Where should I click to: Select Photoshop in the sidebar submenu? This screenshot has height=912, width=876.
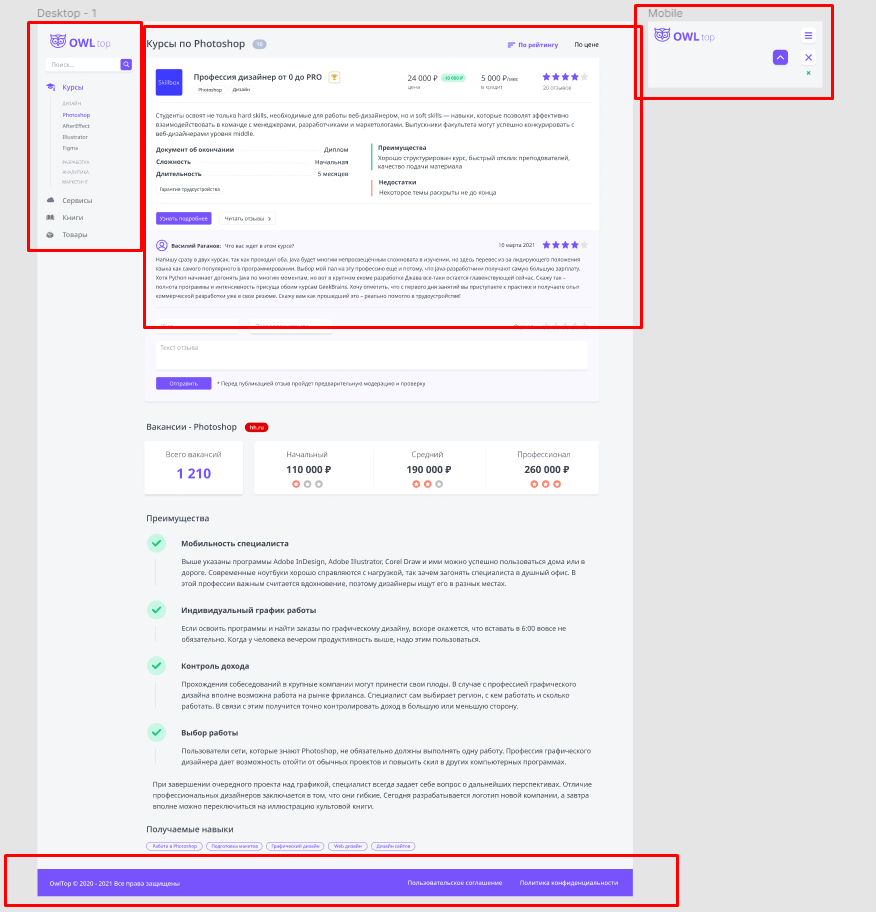tap(76, 115)
